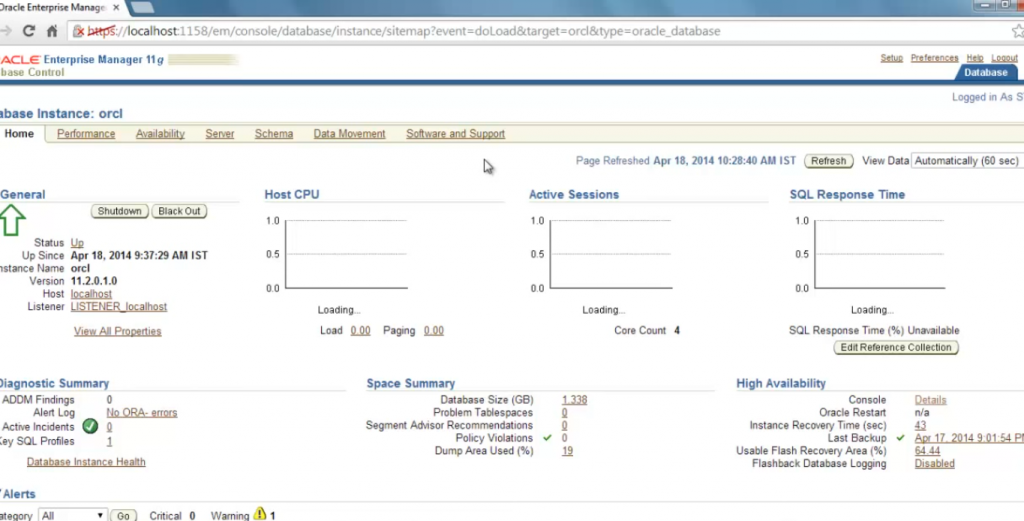1024x521 pixels.
Task: Click the Host CPU chart
Action: (347, 254)
